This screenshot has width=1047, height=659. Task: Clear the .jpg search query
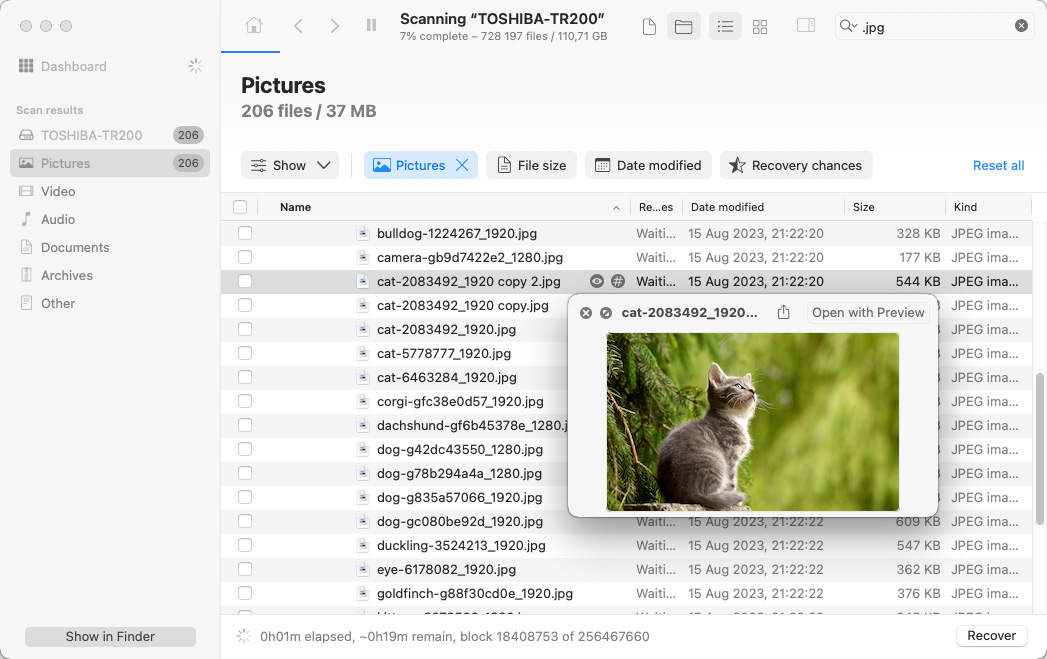click(1021, 25)
